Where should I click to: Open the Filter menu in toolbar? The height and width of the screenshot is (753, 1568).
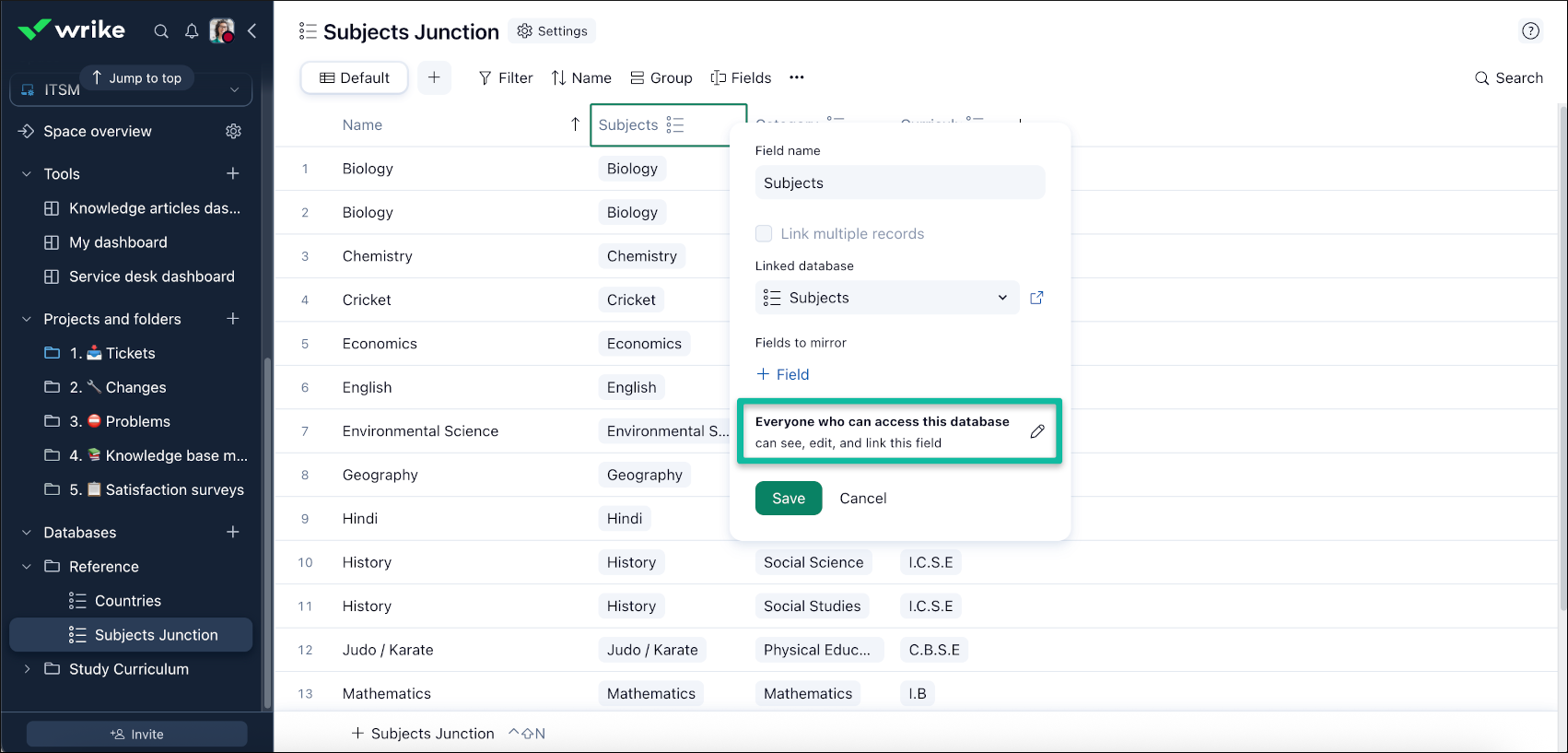point(505,78)
